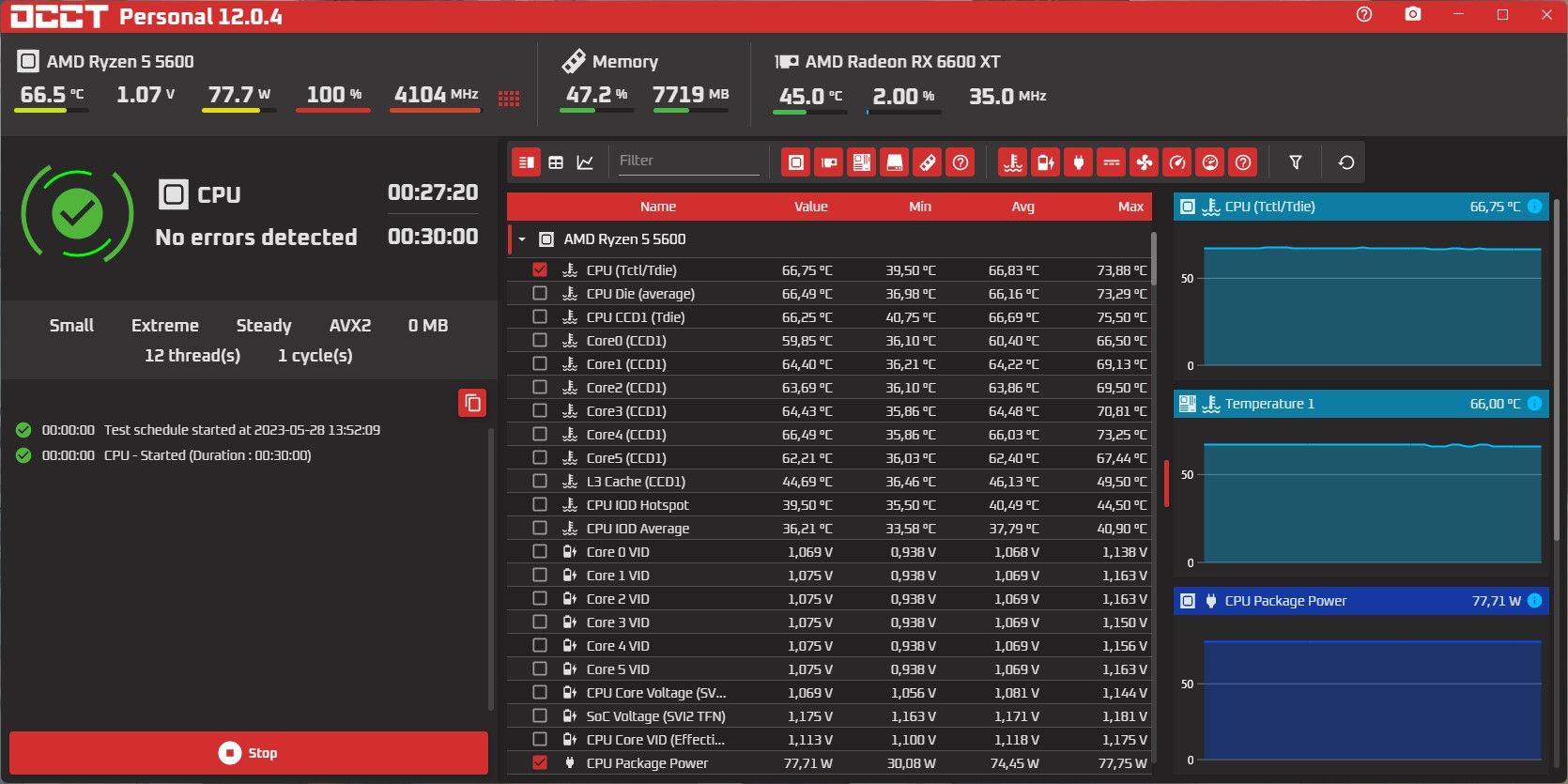The image size is (1568, 784).
Task: Uncheck the CPU (Tctl/Tdie) checkbox
Action: coord(539,269)
